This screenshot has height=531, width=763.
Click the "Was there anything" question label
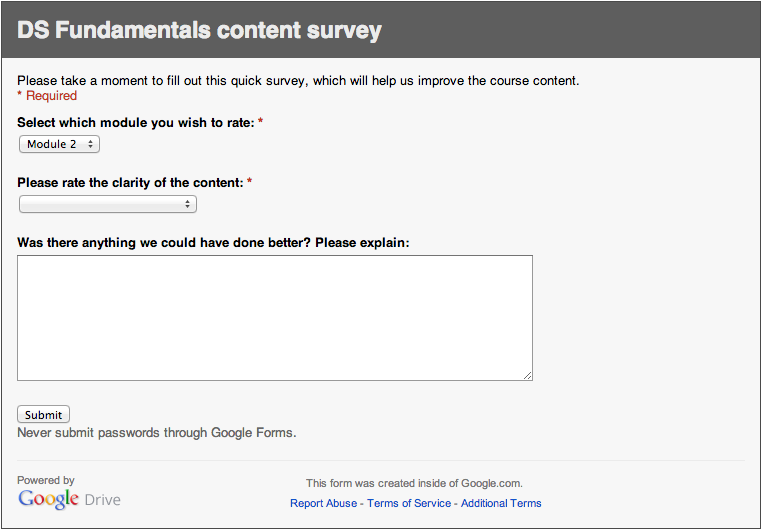[213, 242]
